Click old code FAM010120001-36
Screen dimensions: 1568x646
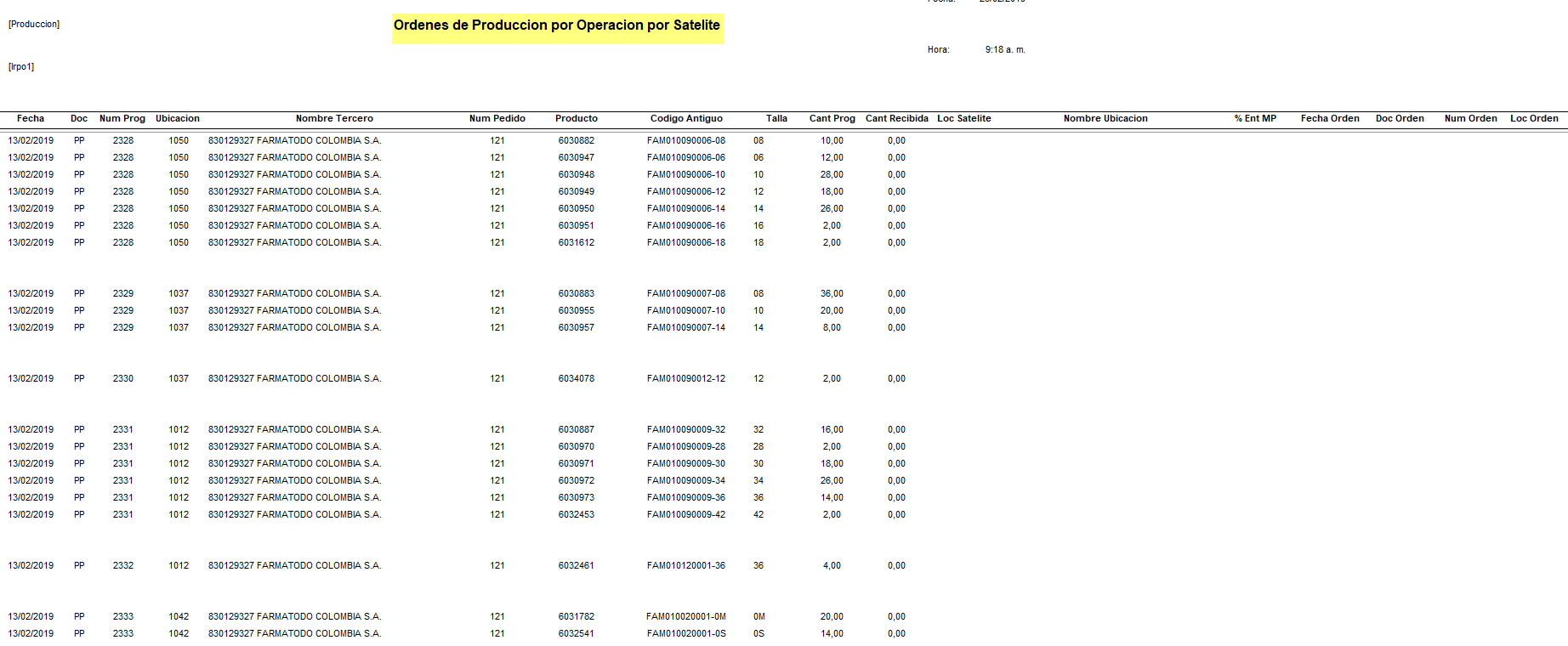tap(686, 565)
